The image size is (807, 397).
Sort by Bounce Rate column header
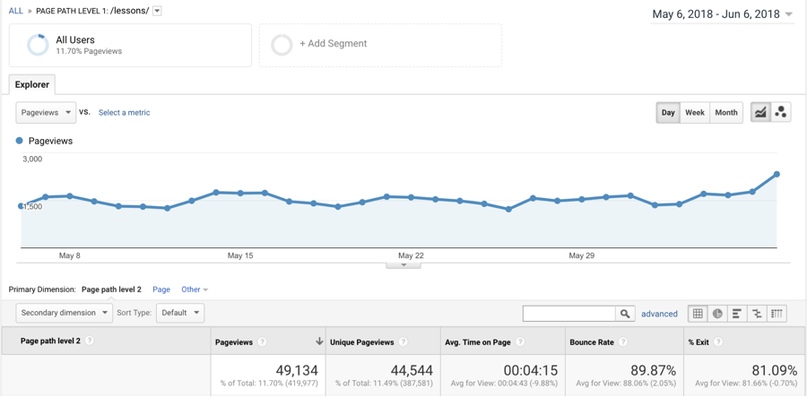point(592,342)
